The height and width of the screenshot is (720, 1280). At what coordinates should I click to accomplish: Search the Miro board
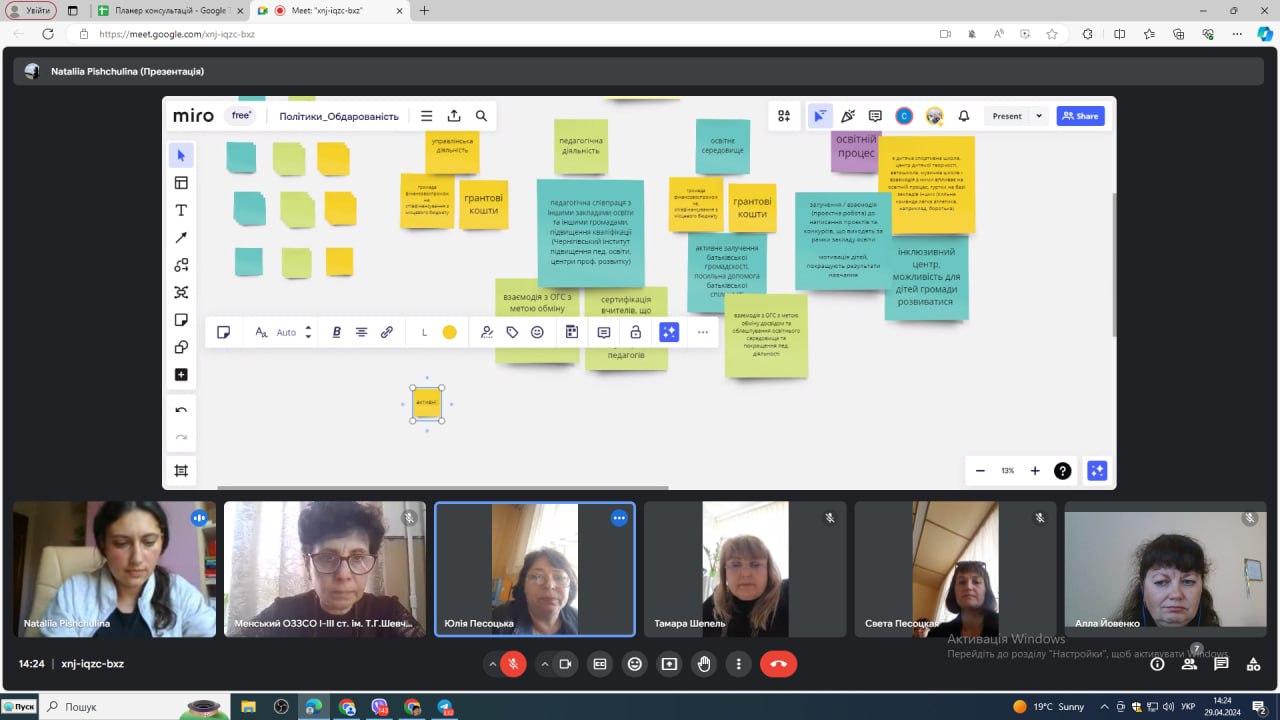tap(481, 116)
